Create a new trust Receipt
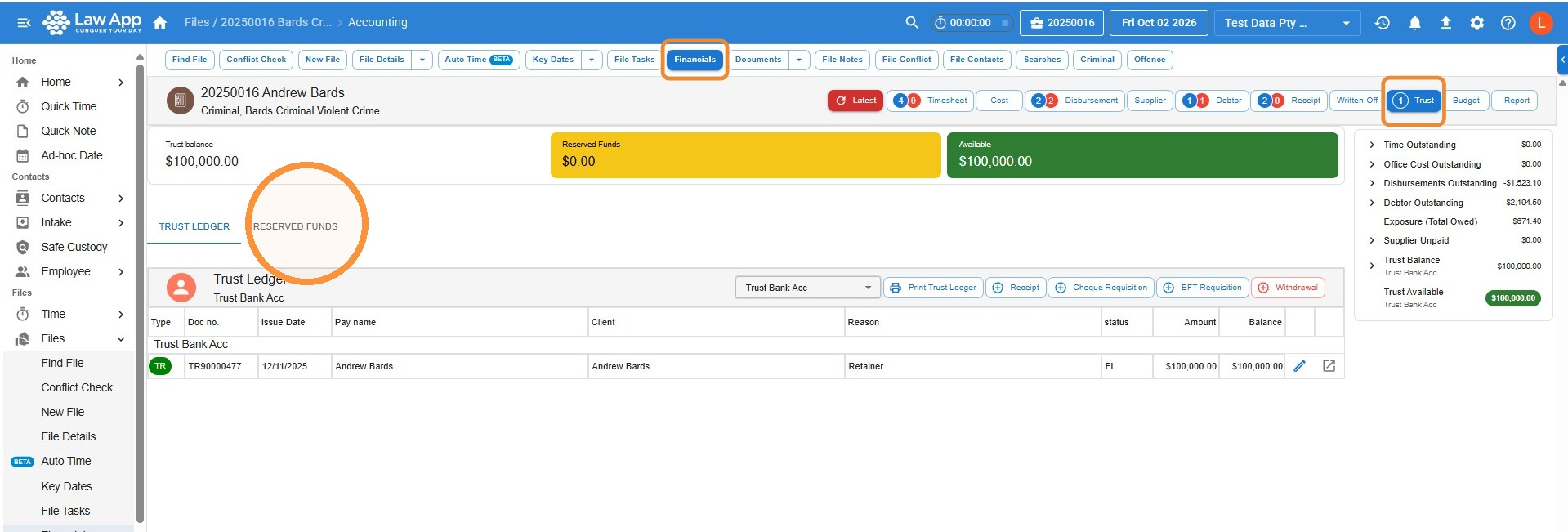This screenshot has height=532, width=1568. click(1016, 288)
